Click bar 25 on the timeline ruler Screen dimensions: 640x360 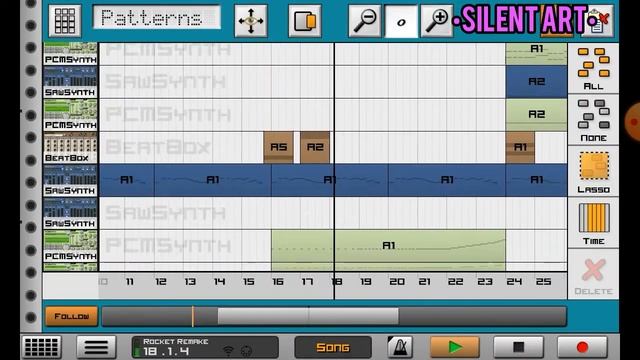(x=543, y=282)
